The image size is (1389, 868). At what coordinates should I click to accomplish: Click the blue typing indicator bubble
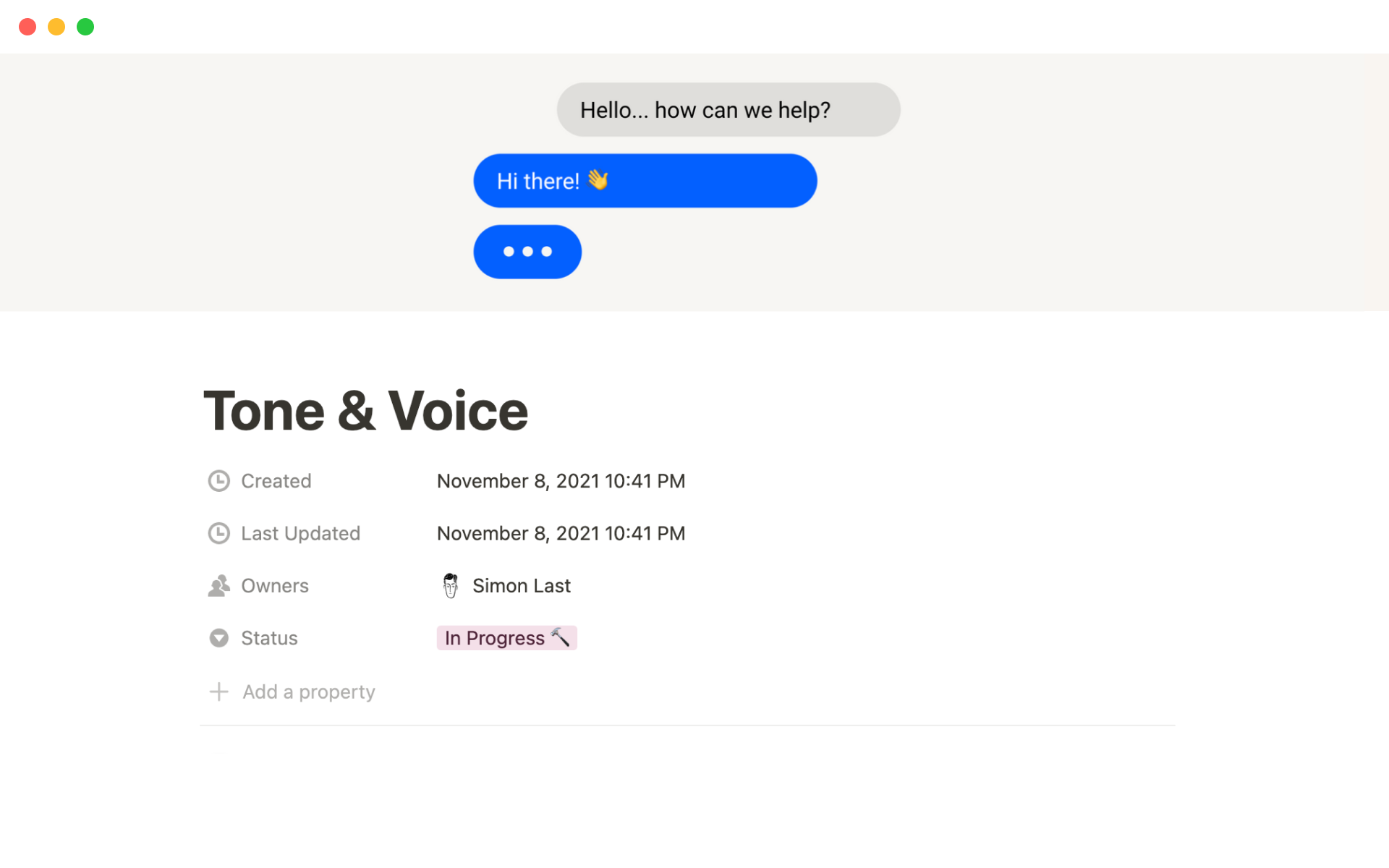coord(527,252)
